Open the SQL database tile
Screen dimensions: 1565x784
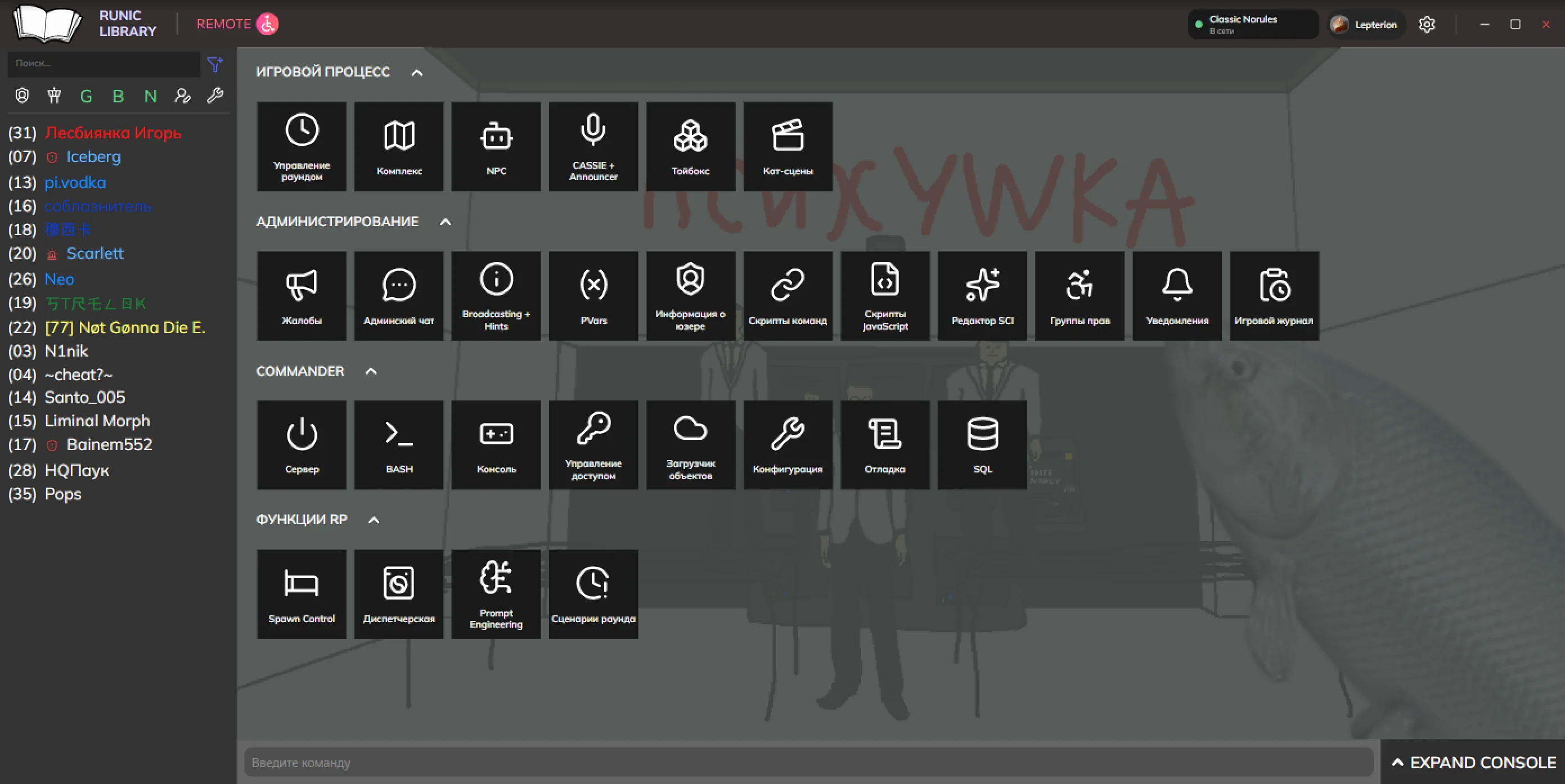(x=982, y=444)
